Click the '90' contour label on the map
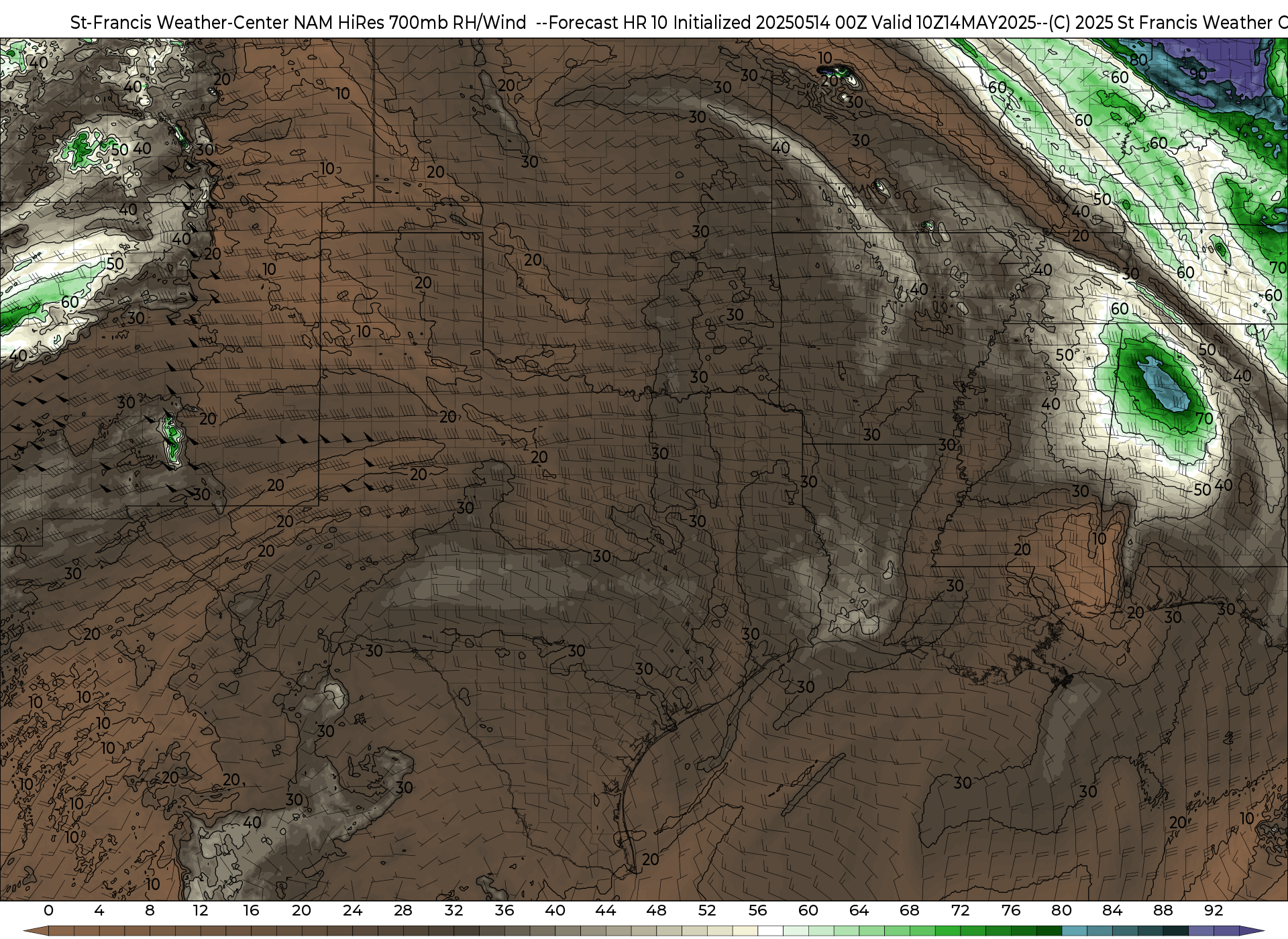 pos(1198,74)
